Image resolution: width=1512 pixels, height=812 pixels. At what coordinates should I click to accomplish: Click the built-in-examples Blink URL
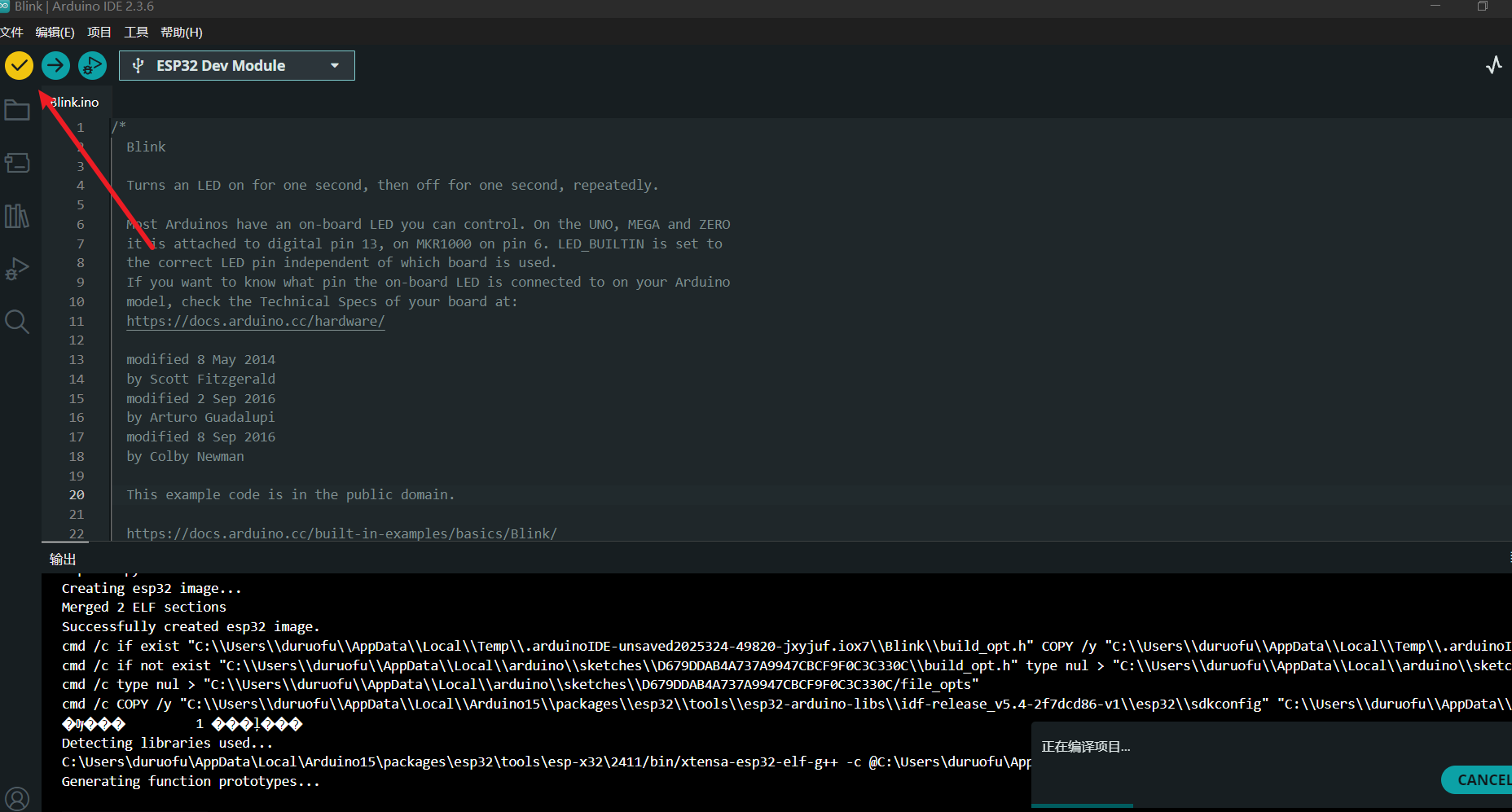click(x=341, y=533)
